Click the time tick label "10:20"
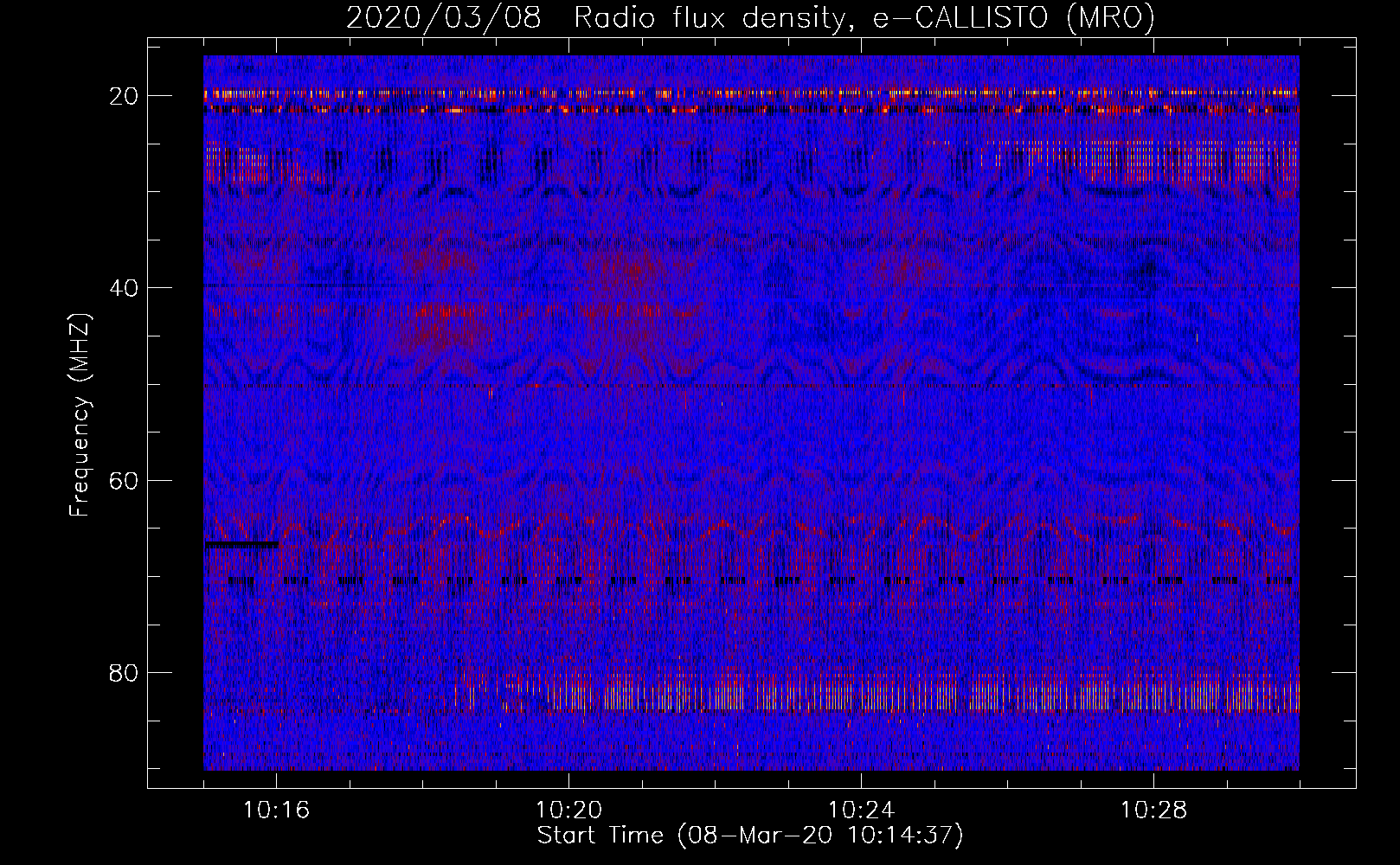 point(568,811)
